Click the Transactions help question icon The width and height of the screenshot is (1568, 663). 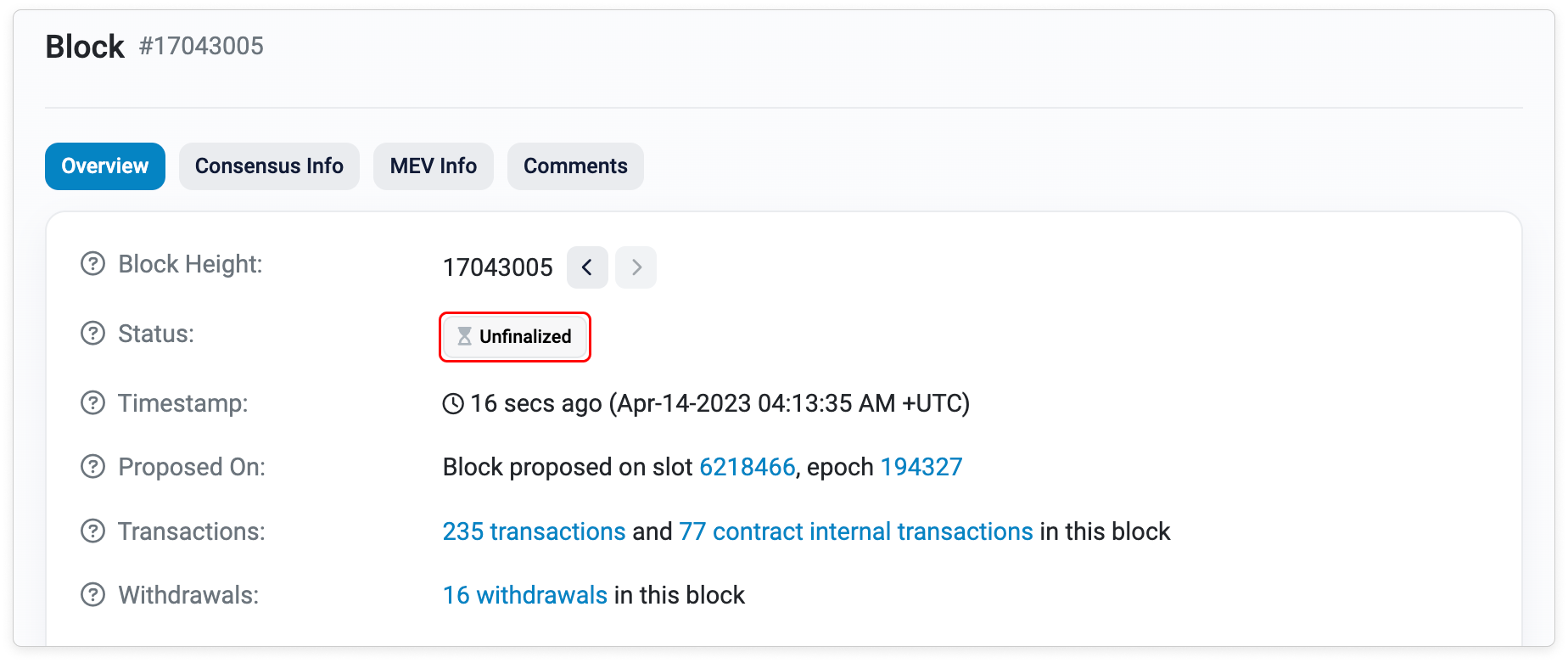pyautogui.click(x=92, y=531)
